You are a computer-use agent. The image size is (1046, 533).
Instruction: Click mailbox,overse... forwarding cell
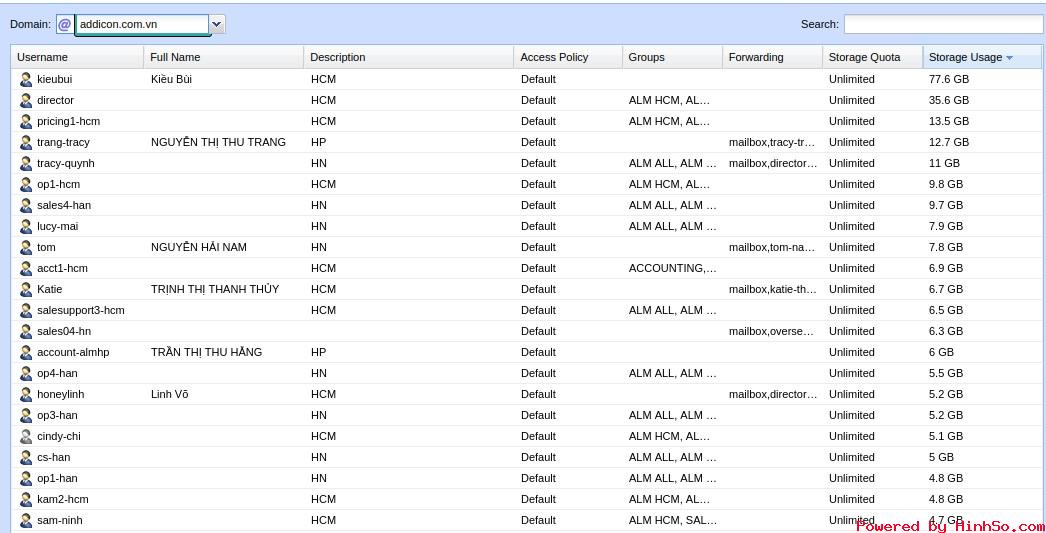point(771,332)
